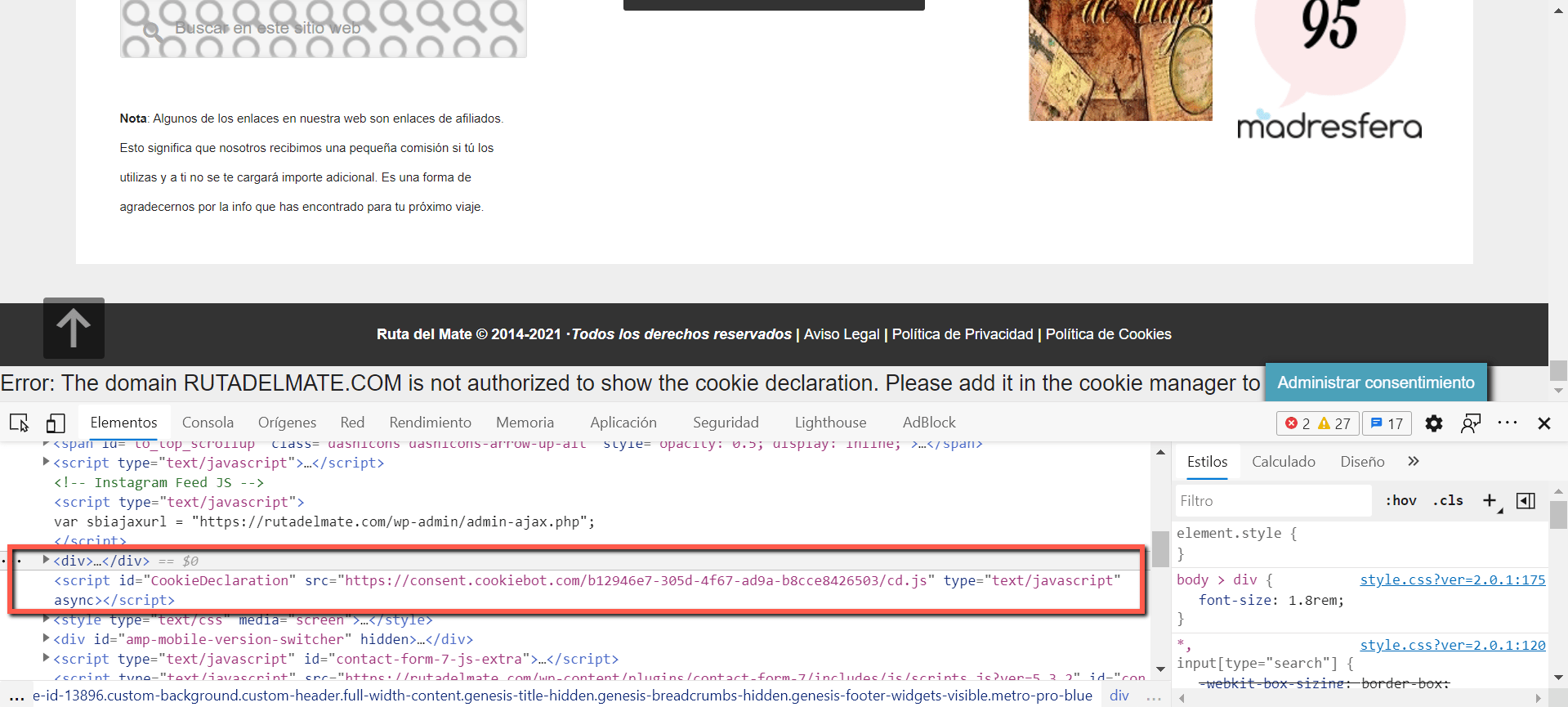Open style.css?ver=2.0.1:120 source link
The image size is (1568, 707).
[1453, 645]
